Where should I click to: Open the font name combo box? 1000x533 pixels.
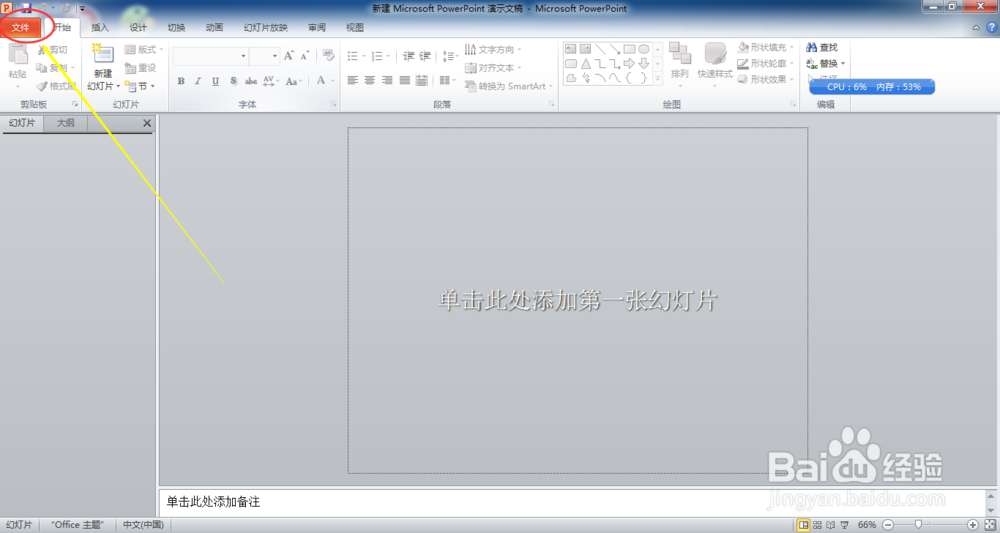click(210, 56)
